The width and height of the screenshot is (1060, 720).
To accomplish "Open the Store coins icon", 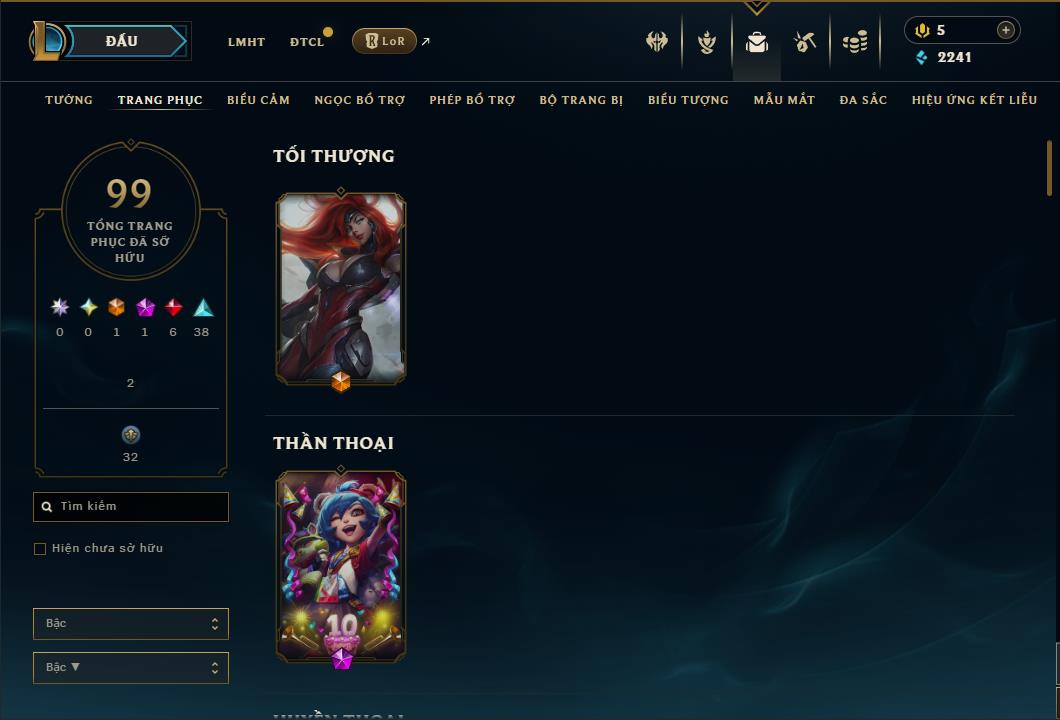I will tap(855, 43).
